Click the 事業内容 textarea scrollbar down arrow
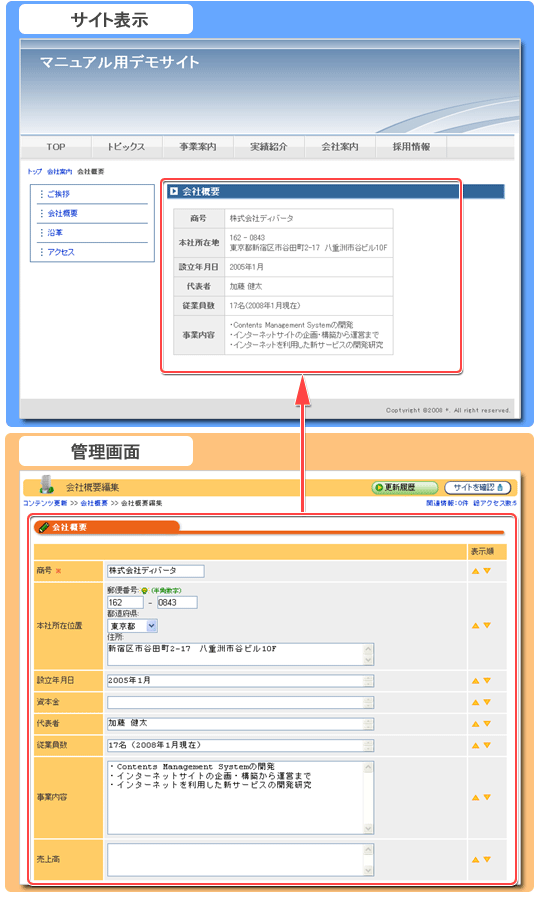 (368, 828)
